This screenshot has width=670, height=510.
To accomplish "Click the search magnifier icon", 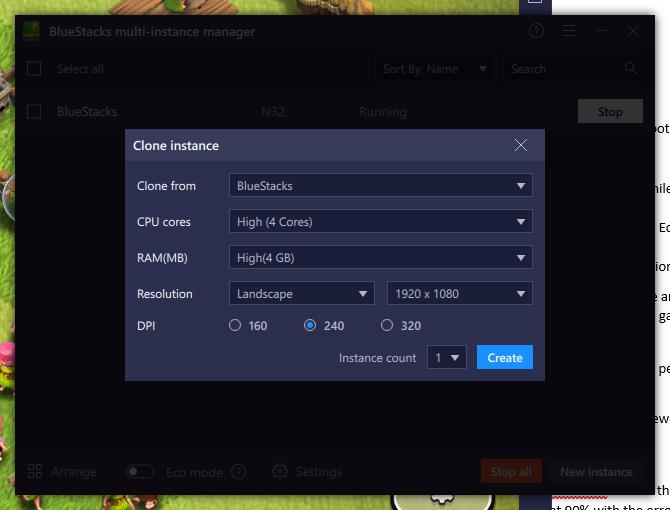I will pyautogui.click(x=631, y=68).
